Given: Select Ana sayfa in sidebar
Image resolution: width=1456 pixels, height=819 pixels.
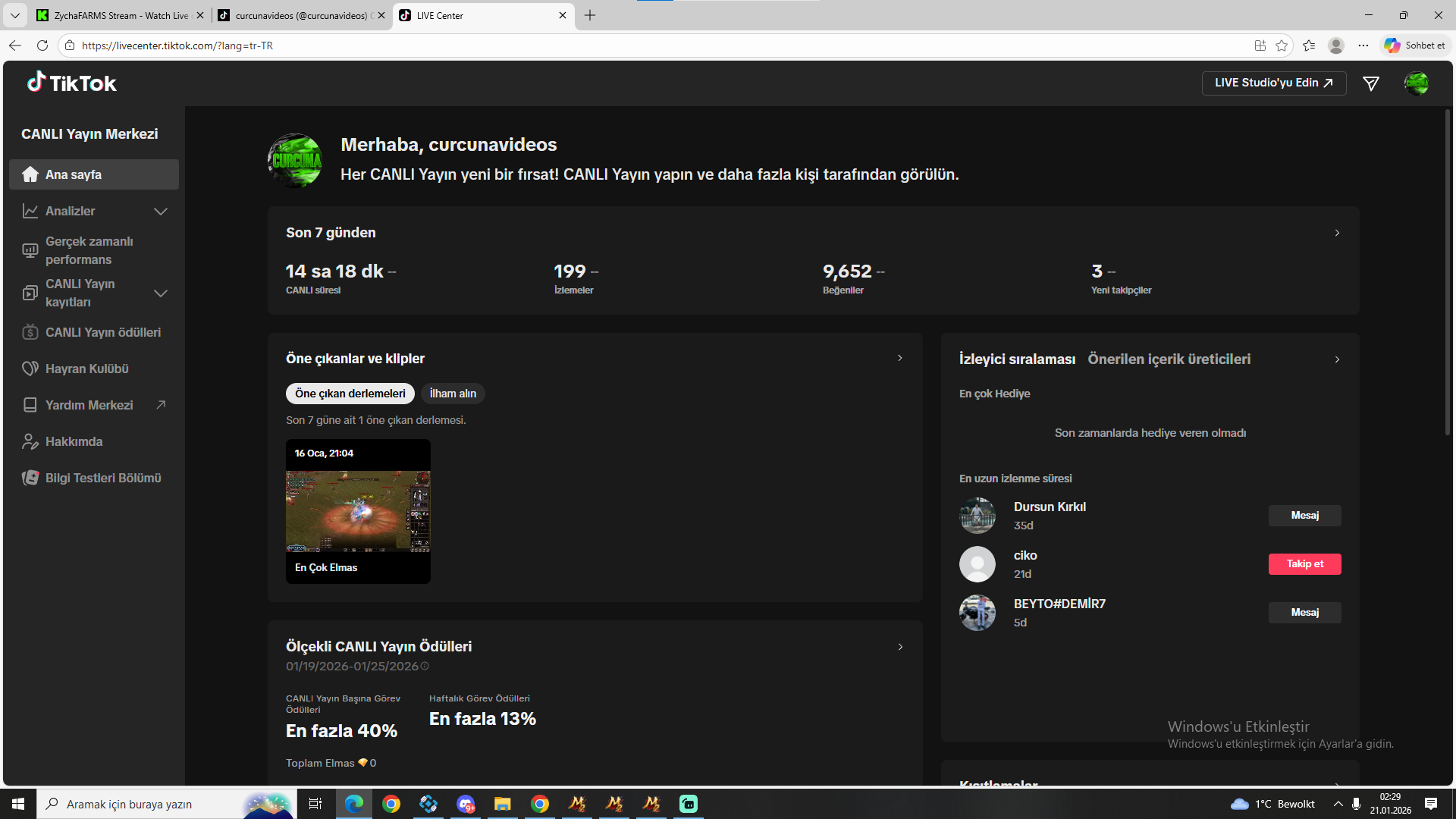Looking at the screenshot, I should [x=94, y=174].
